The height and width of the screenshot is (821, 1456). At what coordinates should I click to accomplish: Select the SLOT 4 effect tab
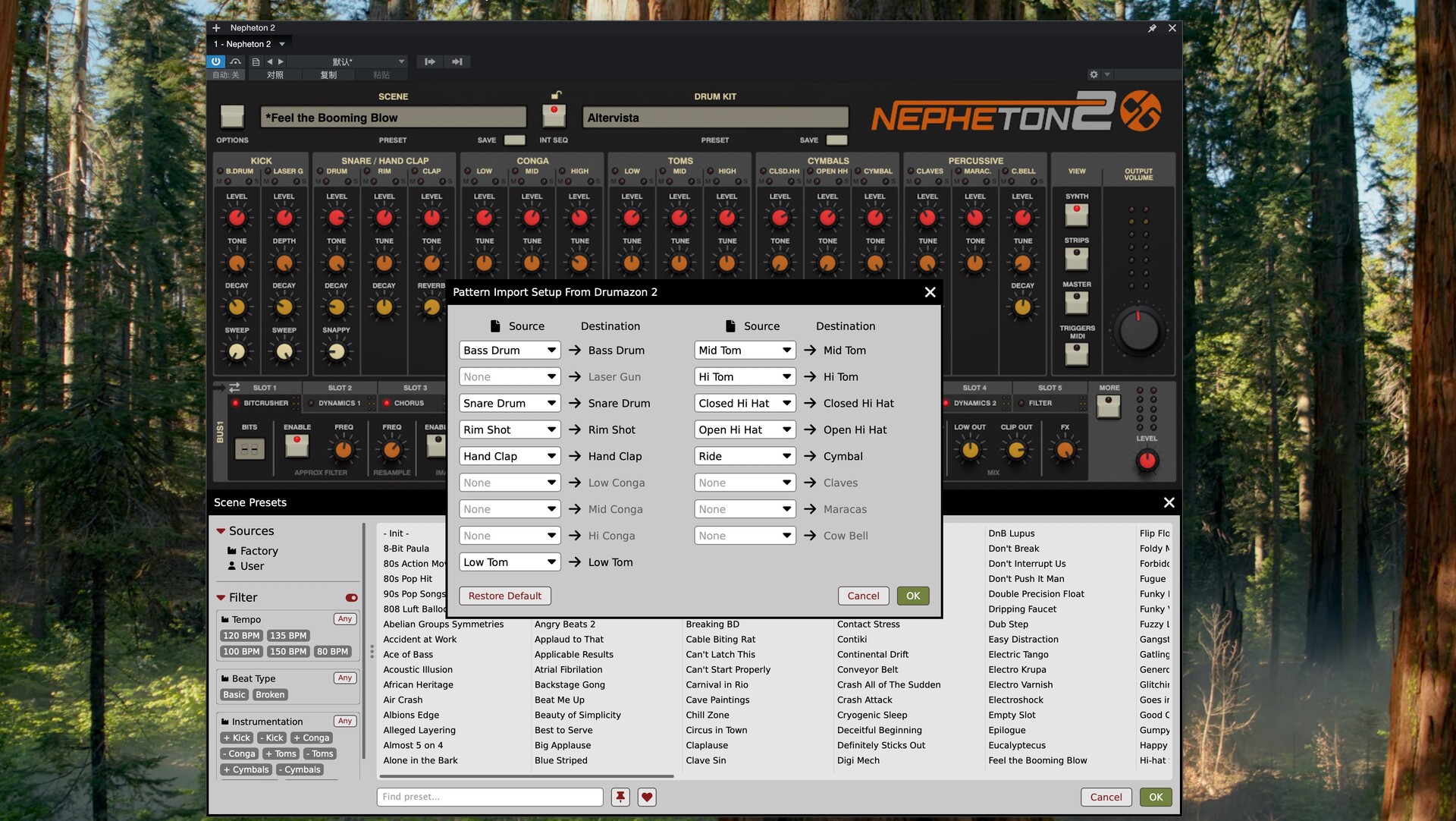[974, 388]
